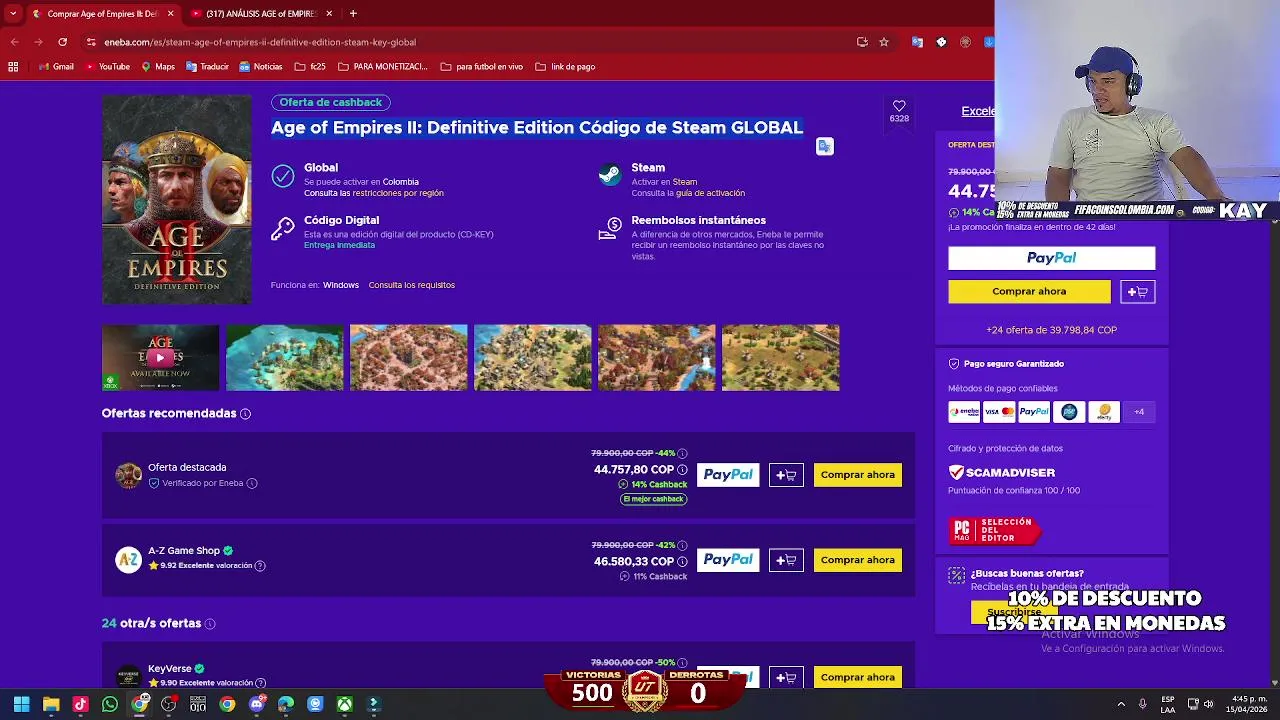Expand +24 oferta de 39.798,84 COP
The image size is (1280, 720).
(x=1051, y=330)
